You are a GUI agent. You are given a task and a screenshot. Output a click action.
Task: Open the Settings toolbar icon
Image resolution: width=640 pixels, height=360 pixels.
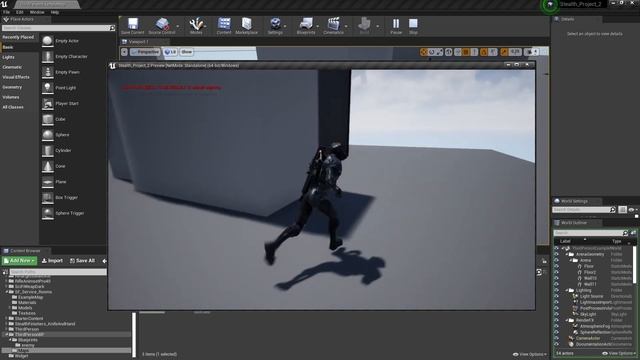pyautogui.click(x=275, y=26)
